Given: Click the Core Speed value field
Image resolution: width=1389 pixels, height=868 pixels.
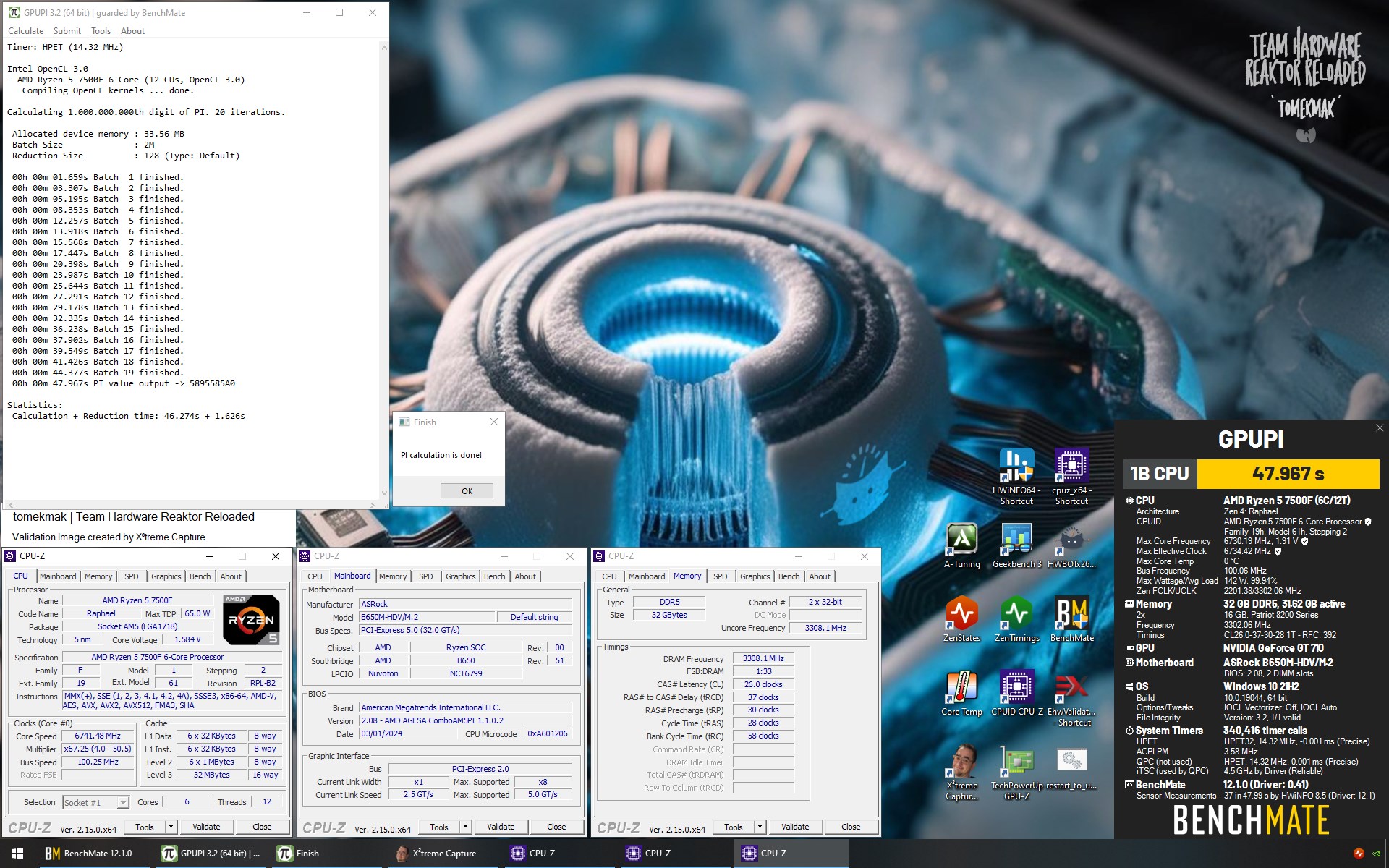Looking at the screenshot, I should (98, 736).
